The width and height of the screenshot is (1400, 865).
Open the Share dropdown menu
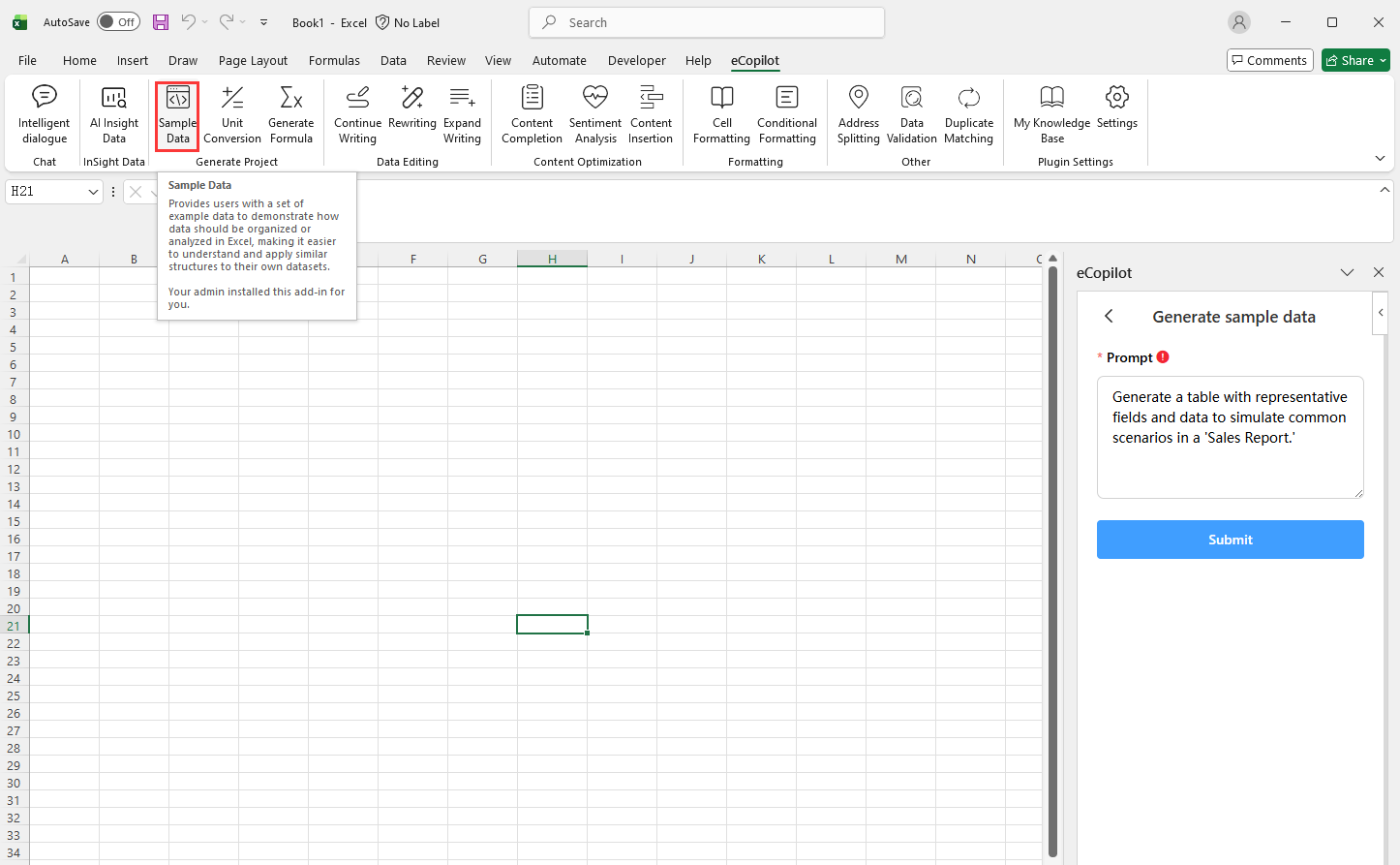[1382, 59]
